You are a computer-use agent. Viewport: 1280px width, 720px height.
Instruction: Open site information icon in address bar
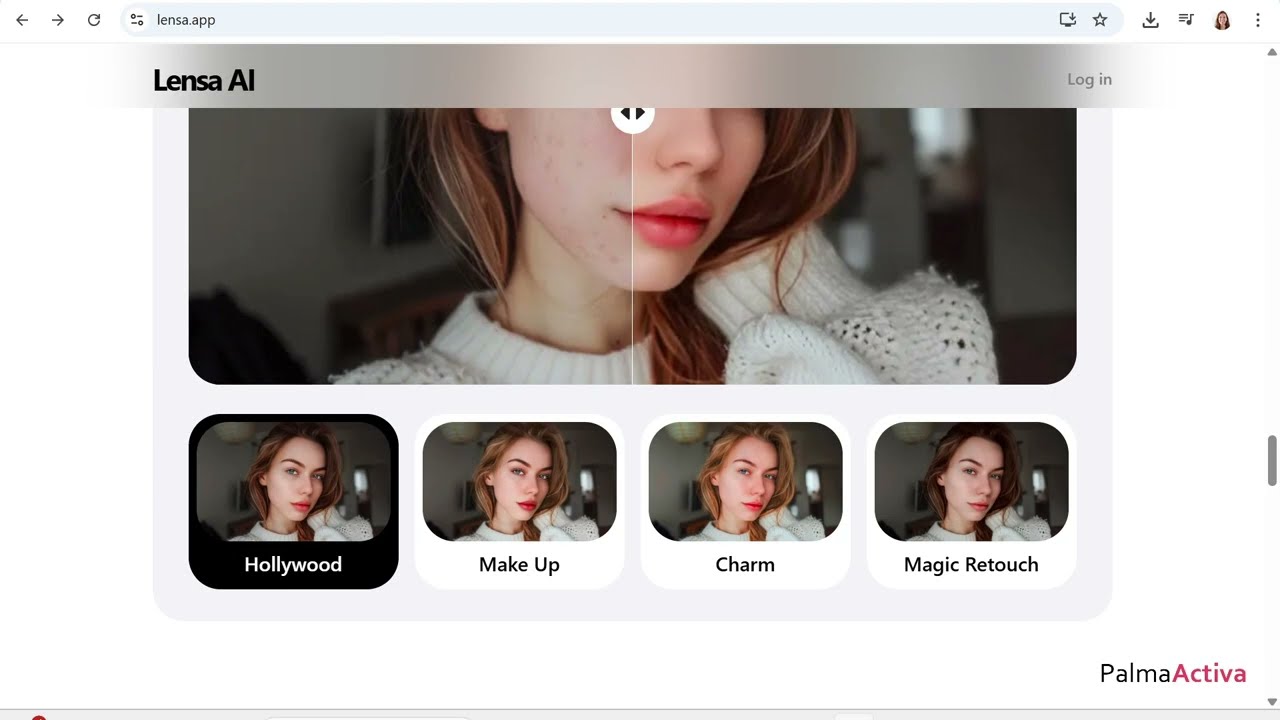pyautogui.click(x=137, y=20)
